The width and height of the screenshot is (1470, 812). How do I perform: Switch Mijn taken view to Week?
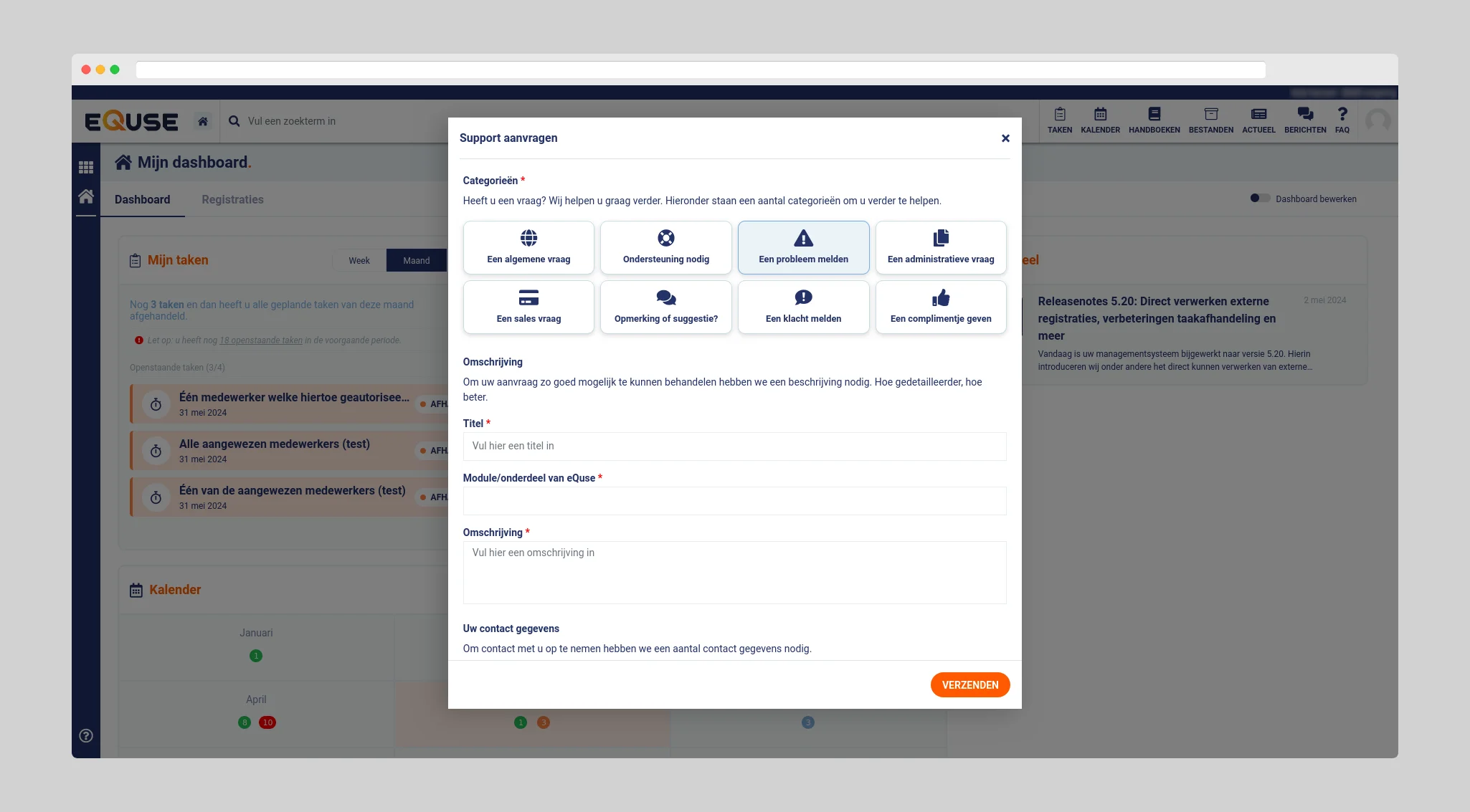(359, 260)
